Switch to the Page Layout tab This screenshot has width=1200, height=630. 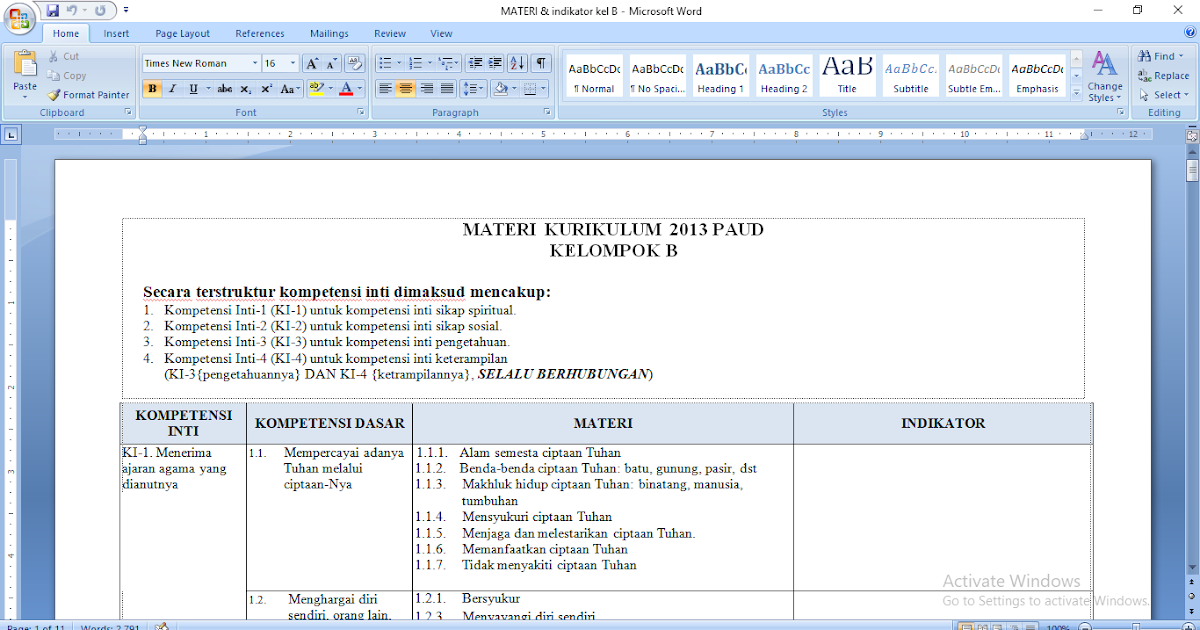[x=182, y=33]
